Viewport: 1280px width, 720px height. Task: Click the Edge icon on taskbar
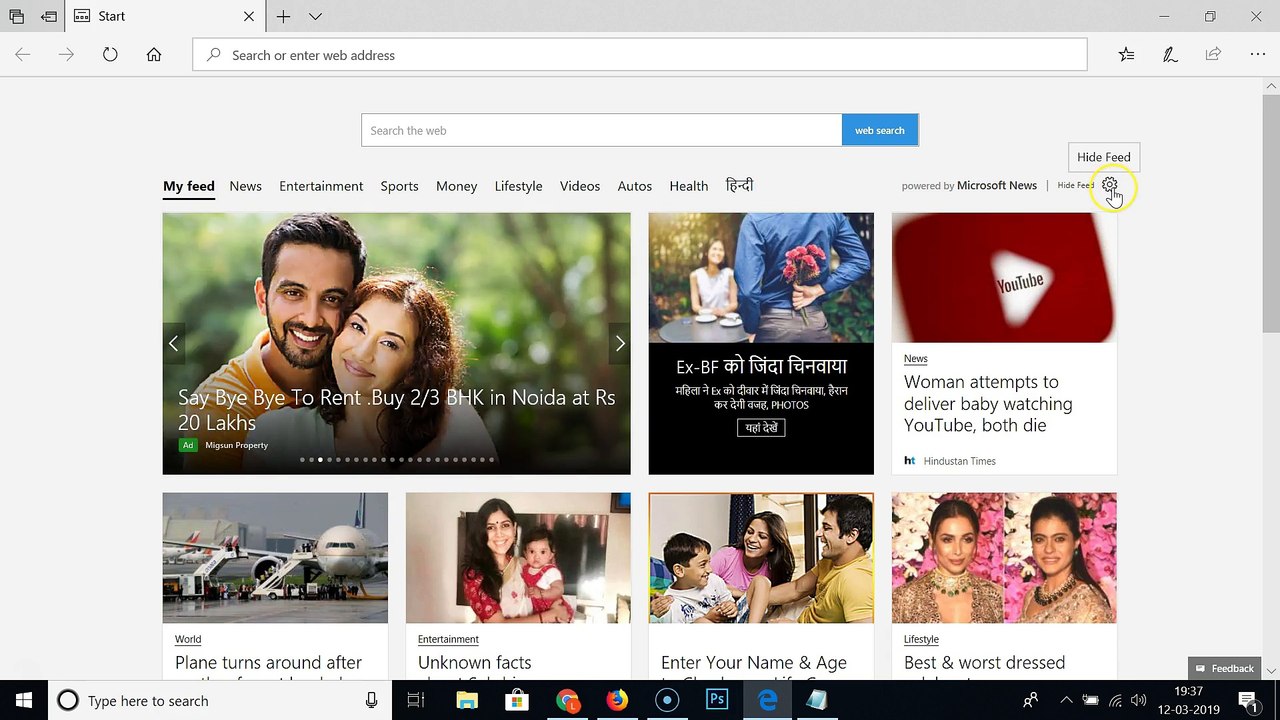[767, 700]
